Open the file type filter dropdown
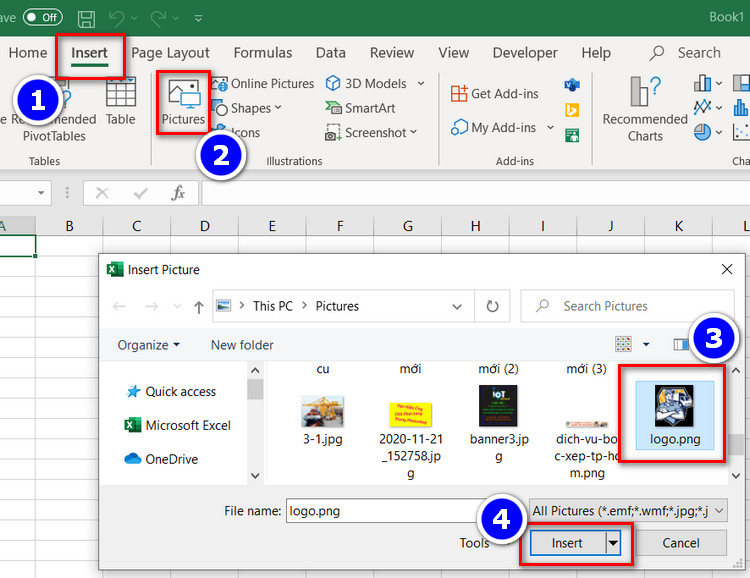Screen dimensions: 750x578 (x=628, y=511)
